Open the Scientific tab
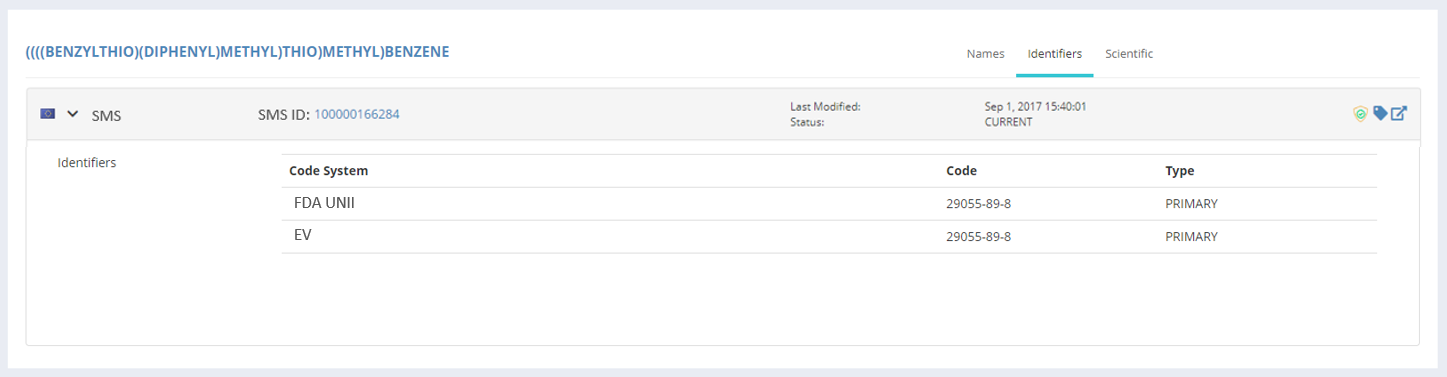 pyautogui.click(x=1129, y=54)
